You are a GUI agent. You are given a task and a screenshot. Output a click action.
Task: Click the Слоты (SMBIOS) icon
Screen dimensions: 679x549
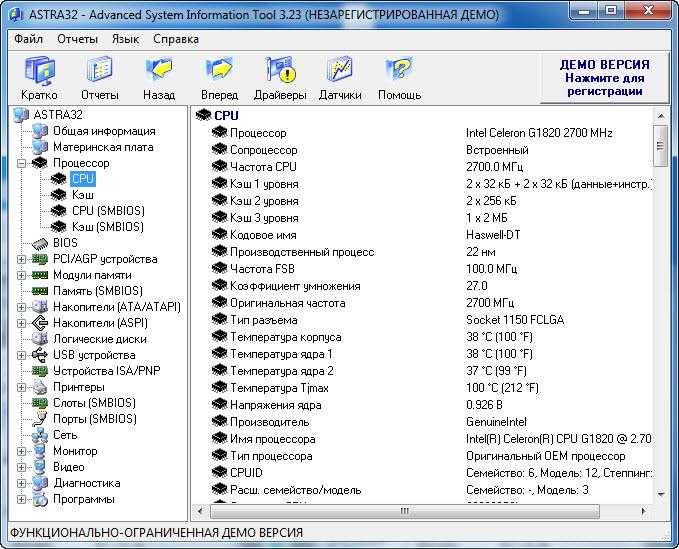point(40,403)
